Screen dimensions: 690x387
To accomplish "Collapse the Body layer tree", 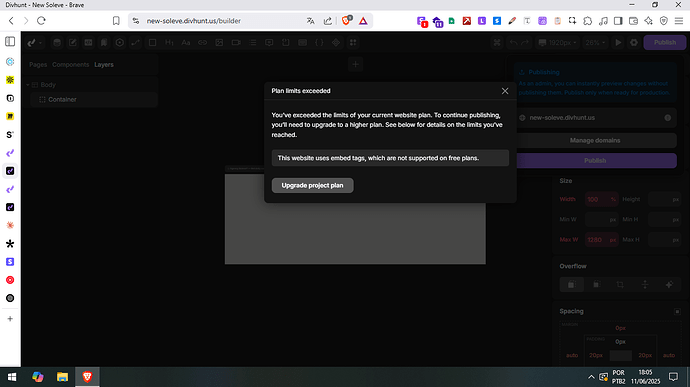I will pyautogui.click(x=28, y=85).
